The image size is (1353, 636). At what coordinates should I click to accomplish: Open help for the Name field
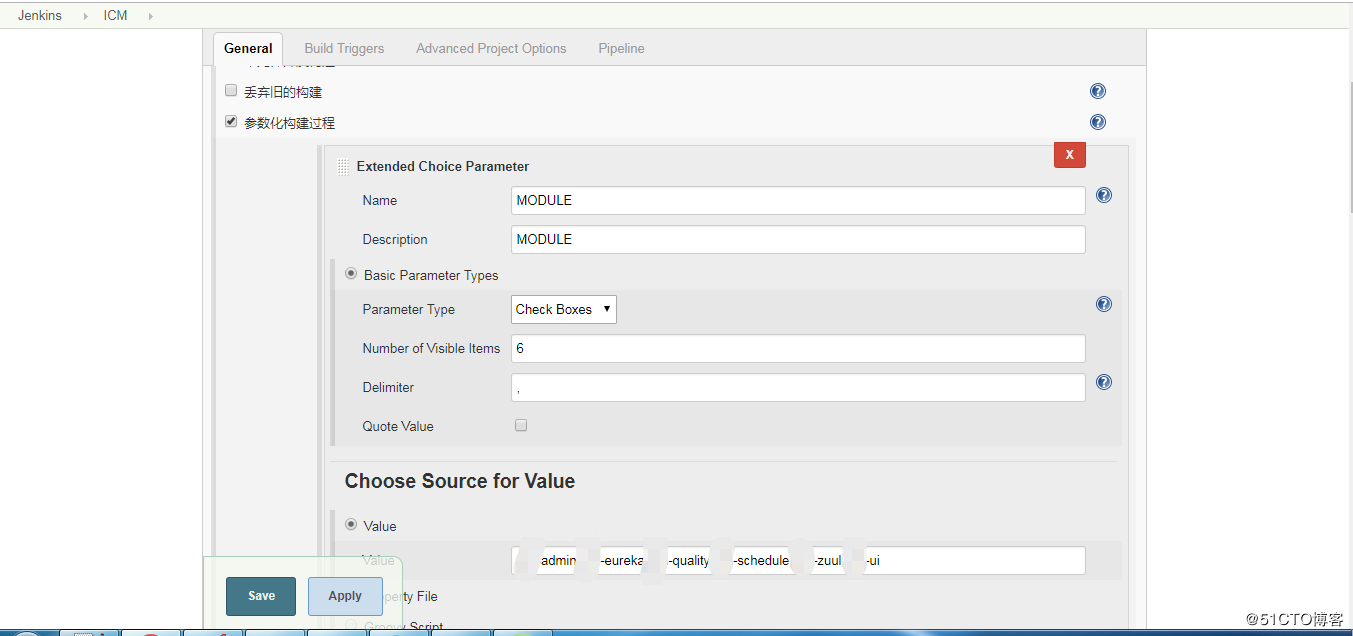click(x=1103, y=195)
